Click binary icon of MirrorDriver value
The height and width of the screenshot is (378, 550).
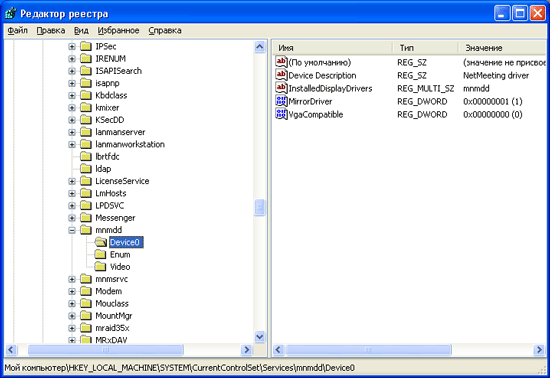tap(281, 101)
